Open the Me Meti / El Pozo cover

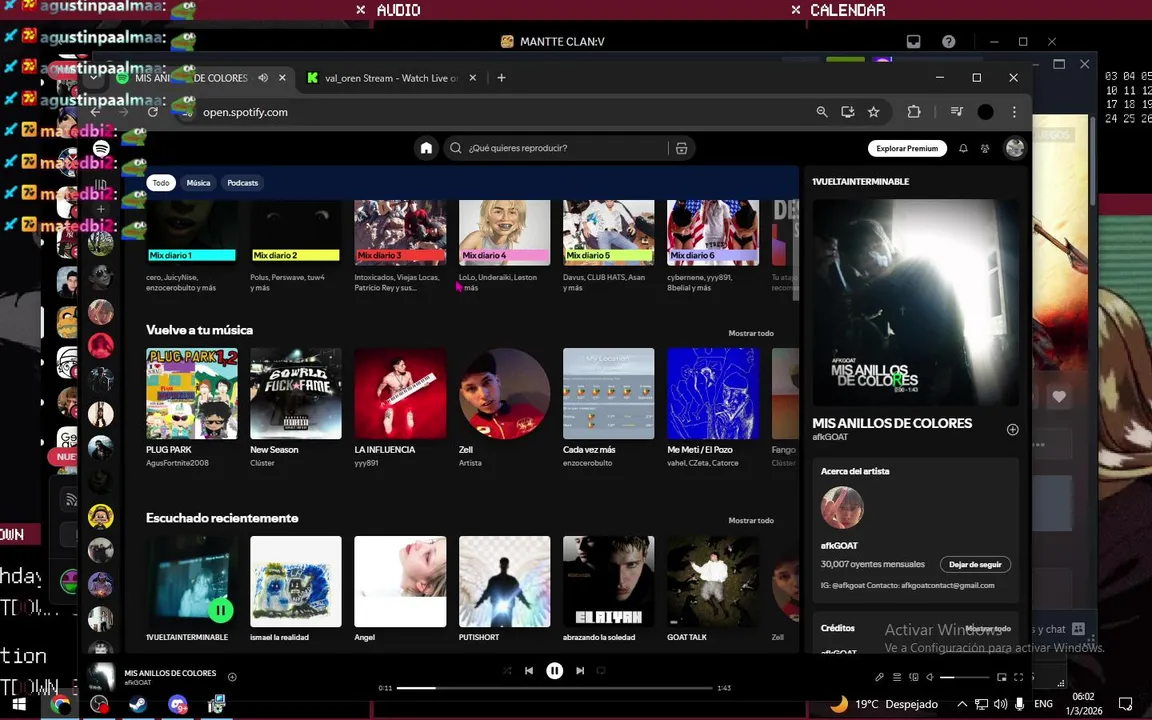click(713, 394)
